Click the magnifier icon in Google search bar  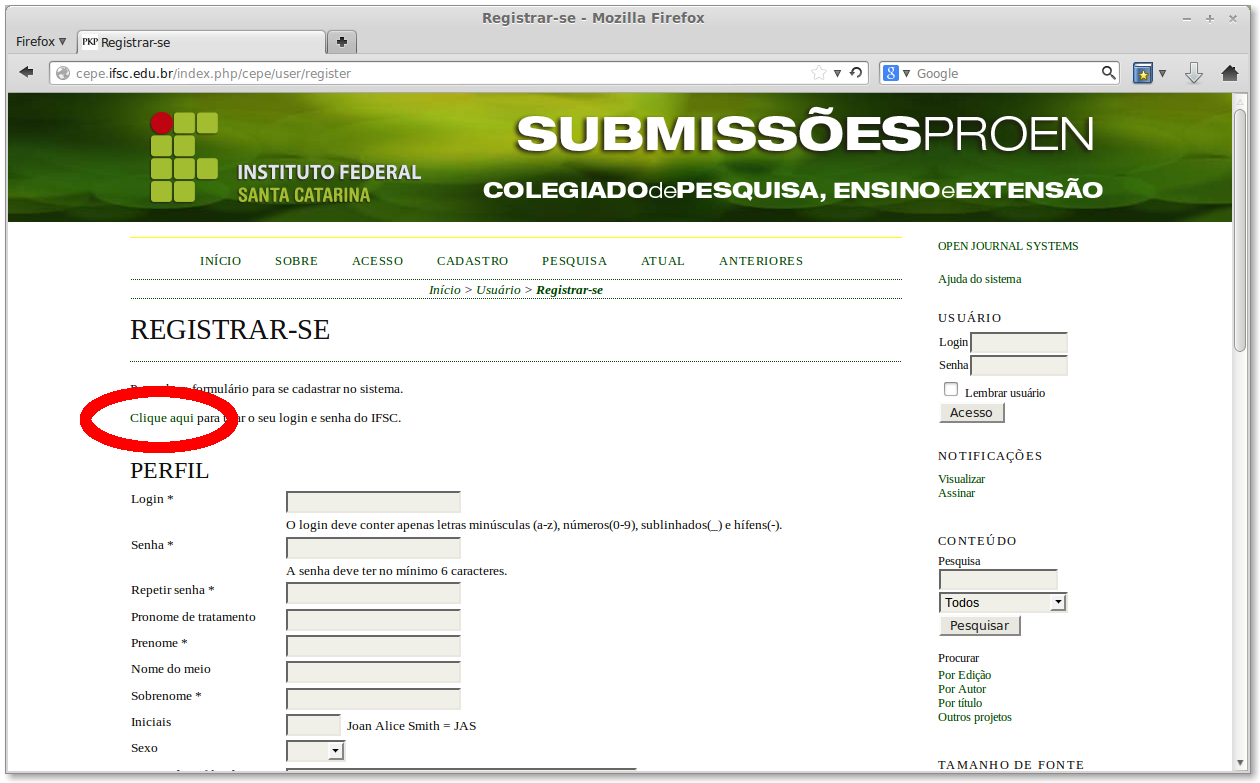point(1108,72)
